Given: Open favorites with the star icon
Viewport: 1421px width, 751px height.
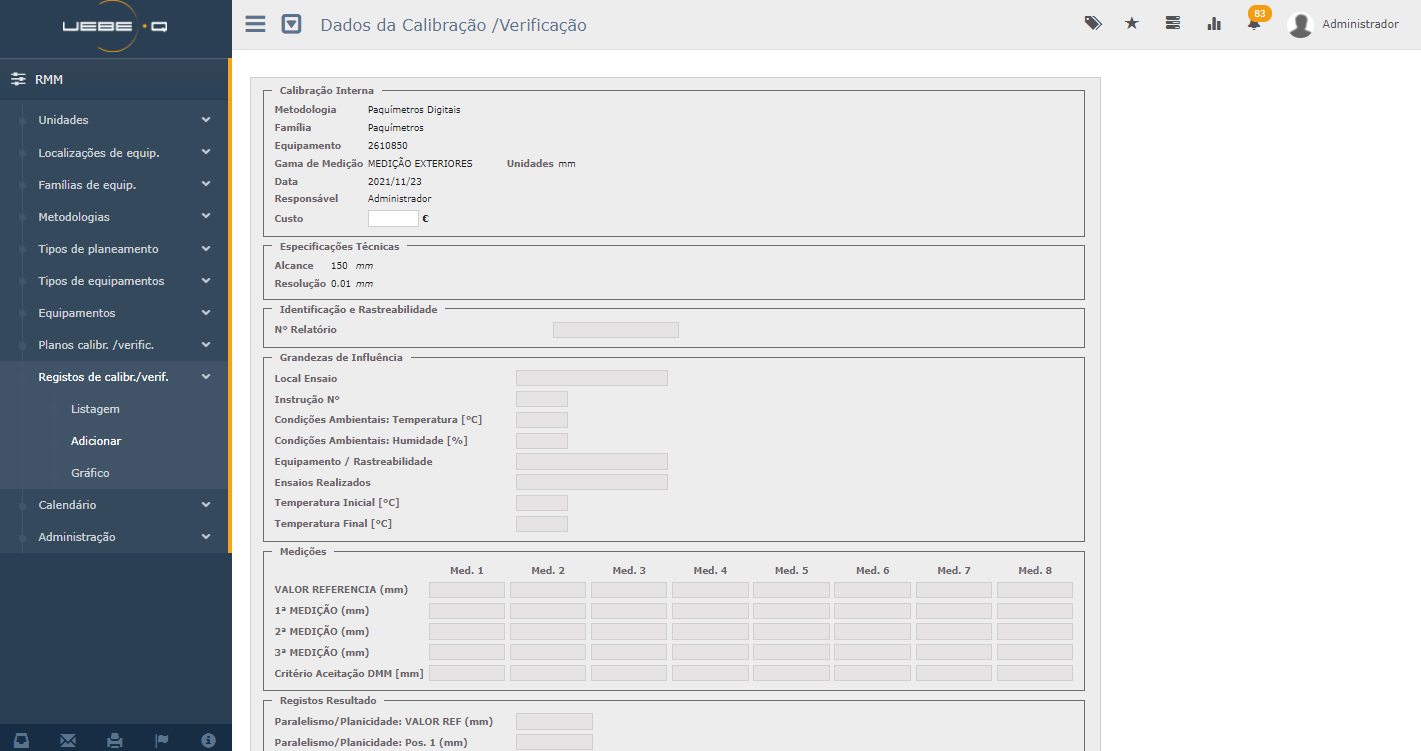Looking at the screenshot, I should 1132,23.
